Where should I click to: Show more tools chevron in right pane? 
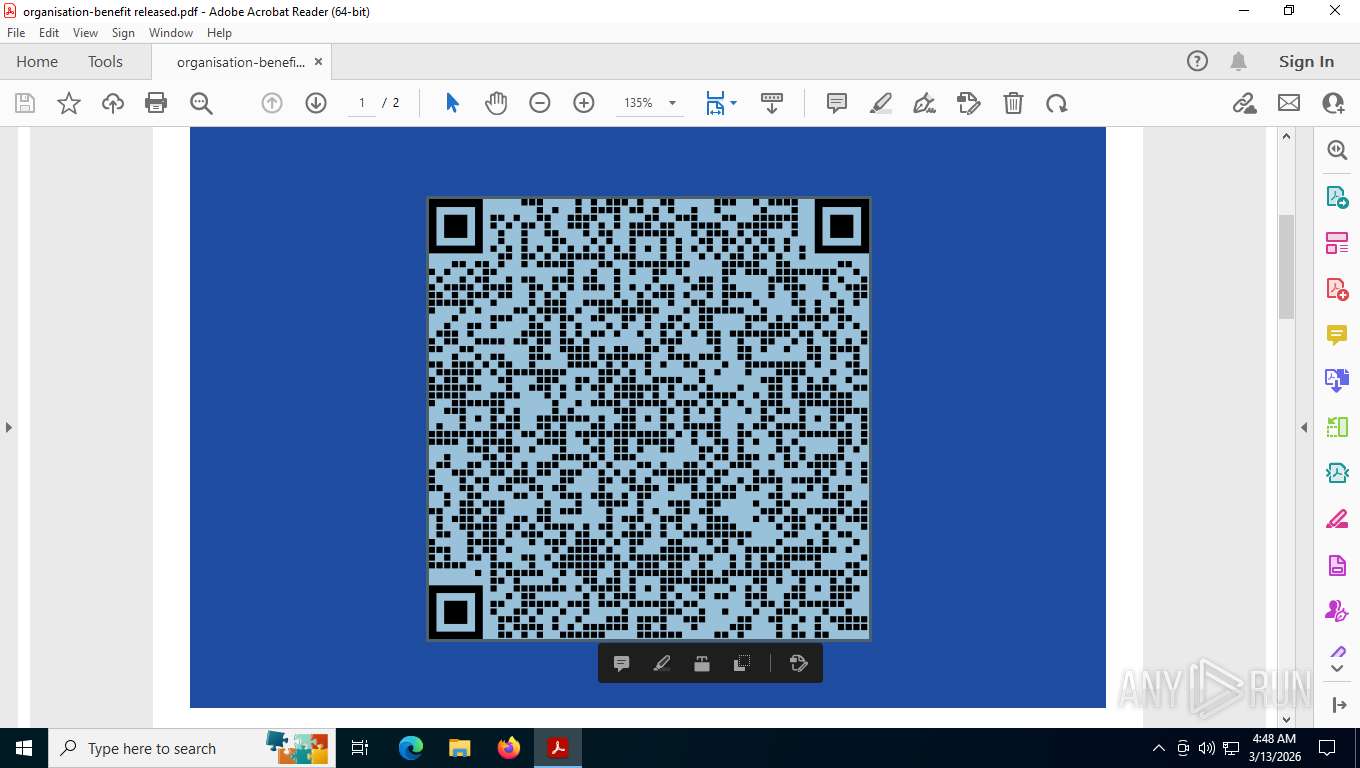[x=1337, y=668]
